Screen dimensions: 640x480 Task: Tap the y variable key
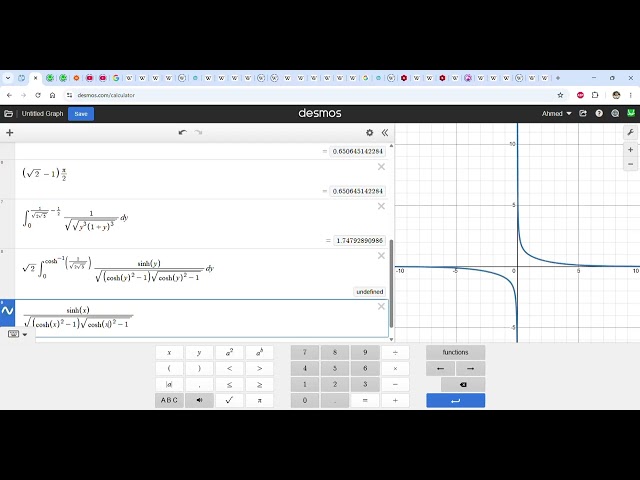pos(199,353)
